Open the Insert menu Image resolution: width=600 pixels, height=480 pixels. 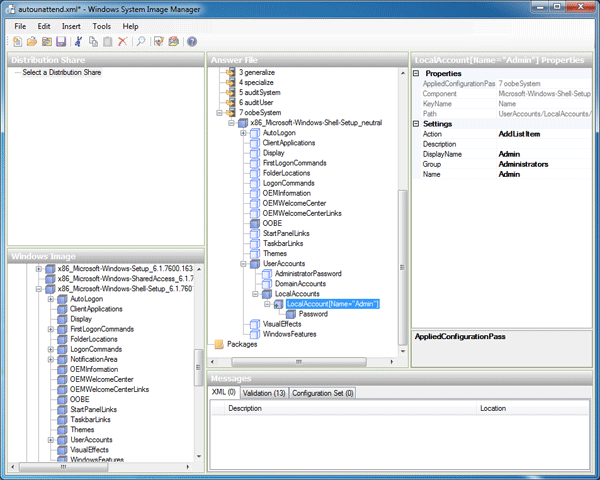tap(71, 25)
